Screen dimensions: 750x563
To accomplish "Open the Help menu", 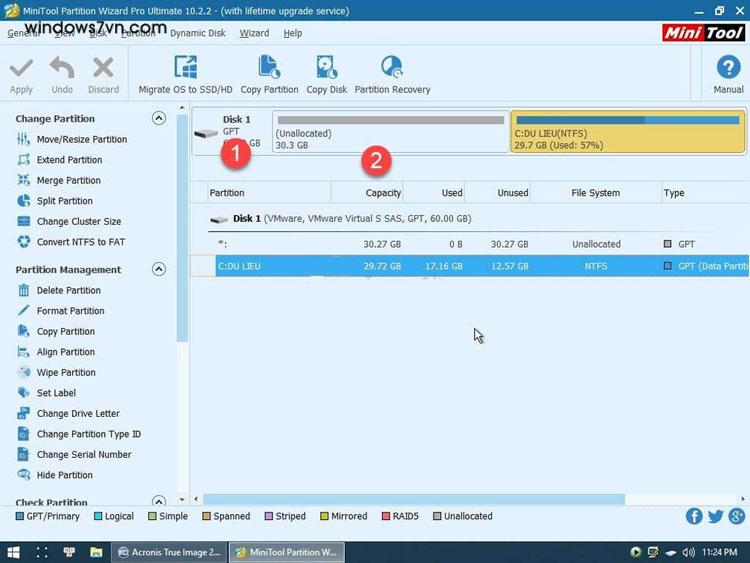I will 292,33.
